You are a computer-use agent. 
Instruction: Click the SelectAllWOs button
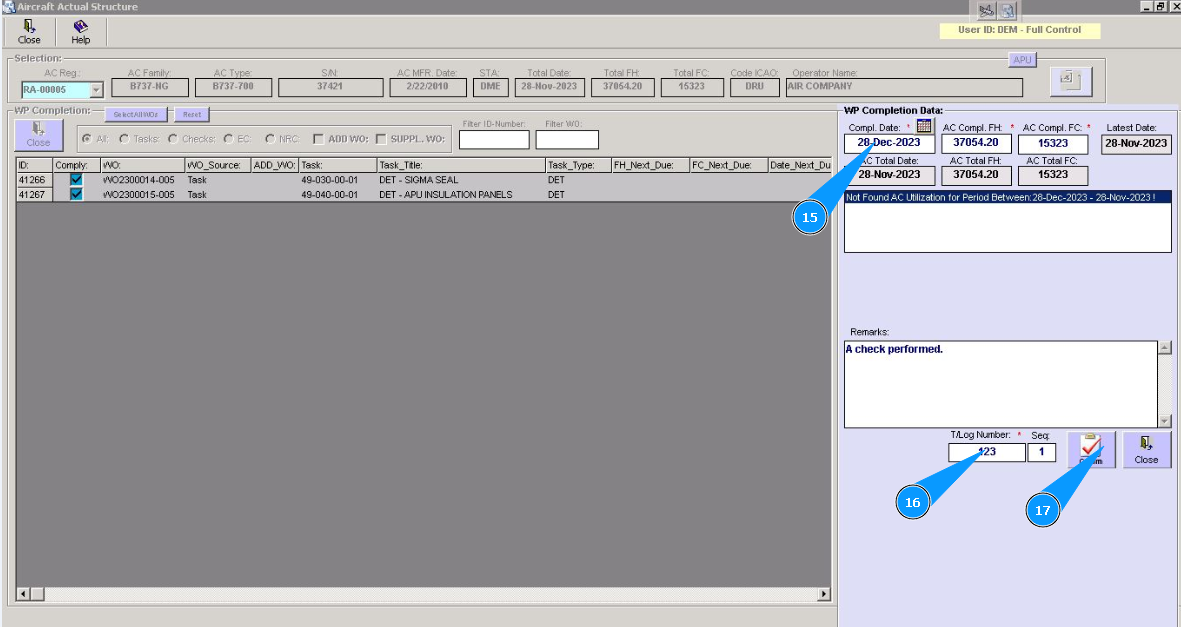click(136, 115)
